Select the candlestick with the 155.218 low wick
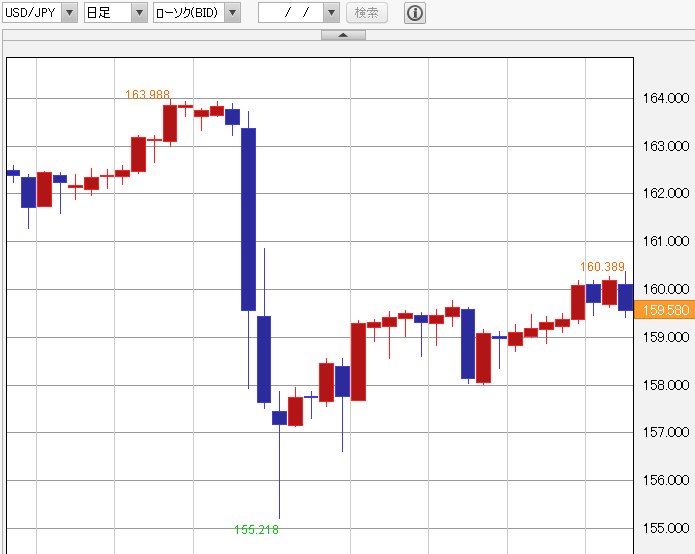 pyautogui.click(x=279, y=417)
